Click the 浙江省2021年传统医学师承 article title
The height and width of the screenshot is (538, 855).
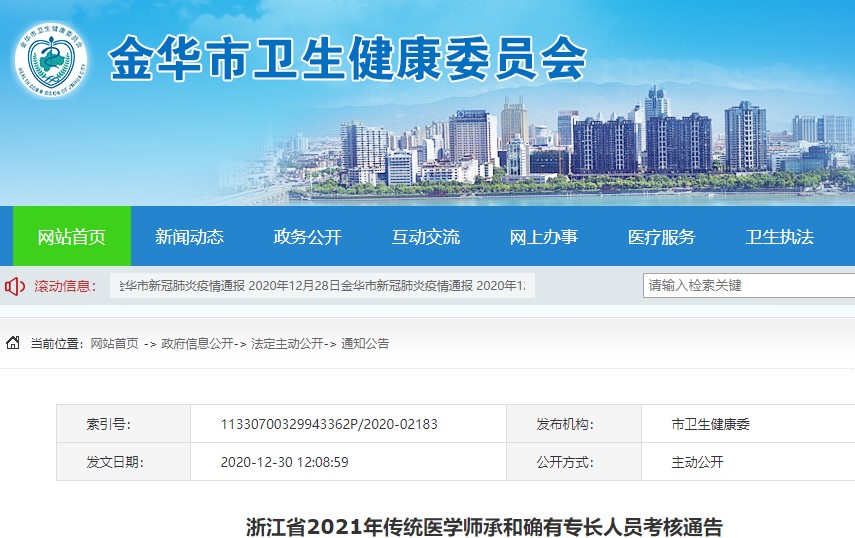[484, 526]
